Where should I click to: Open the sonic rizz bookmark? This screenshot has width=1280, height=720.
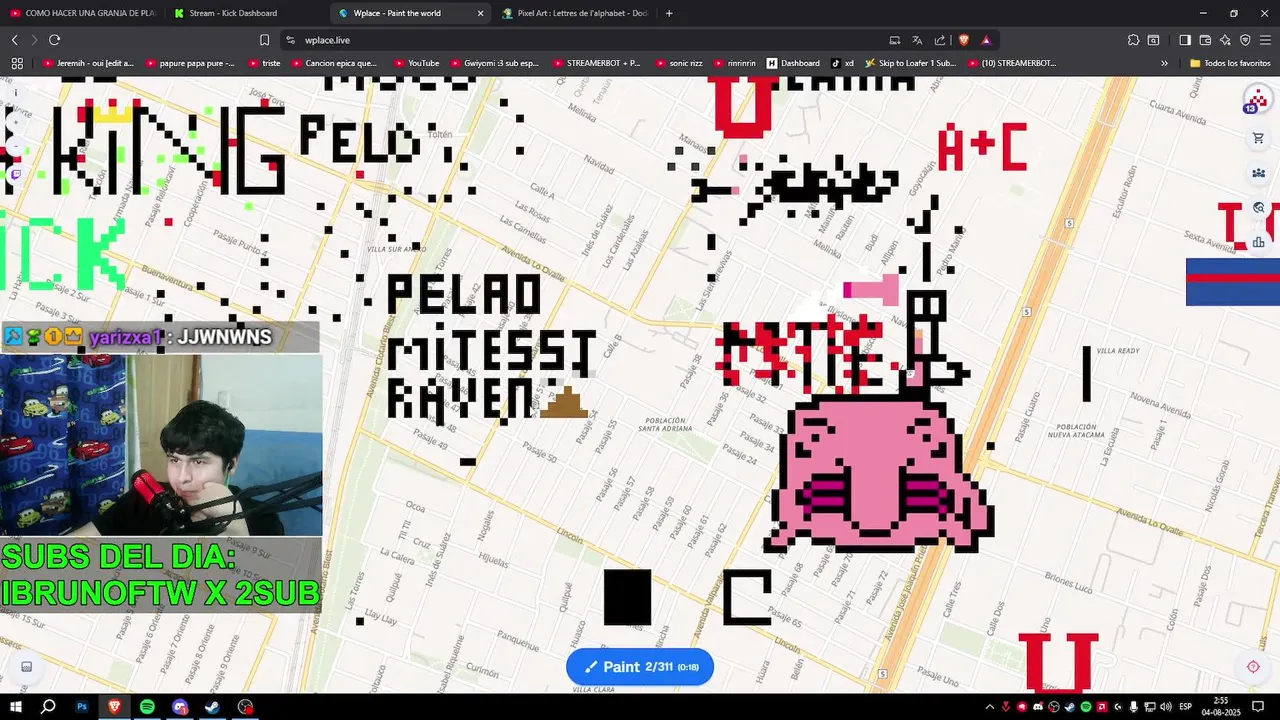(x=679, y=63)
